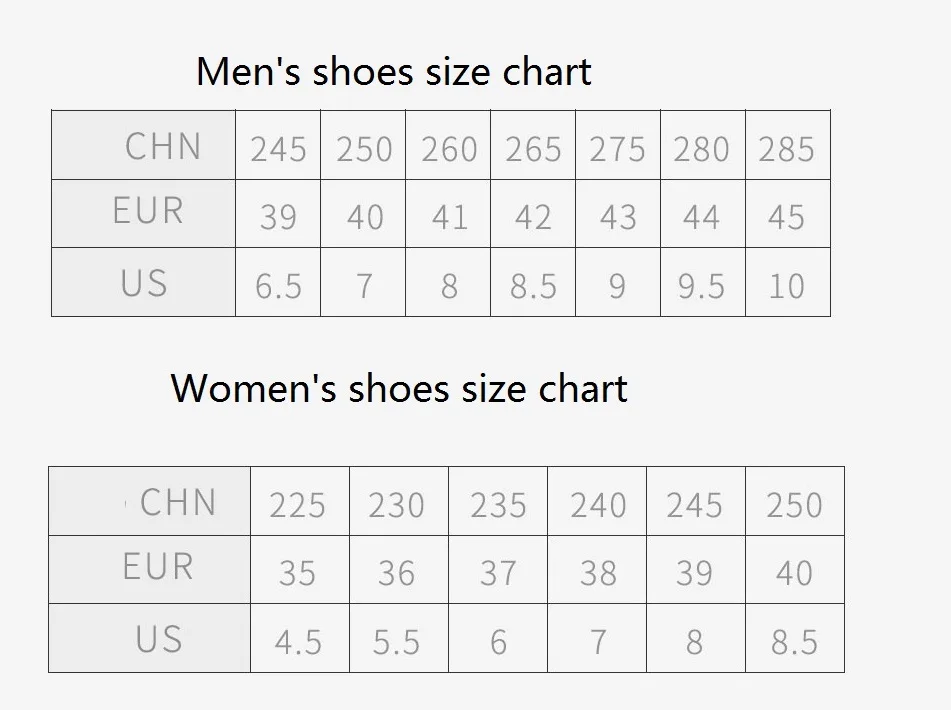Click the Men's shoes size chart title
The width and height of the screenshot is (951, 710).
point(394,72)
